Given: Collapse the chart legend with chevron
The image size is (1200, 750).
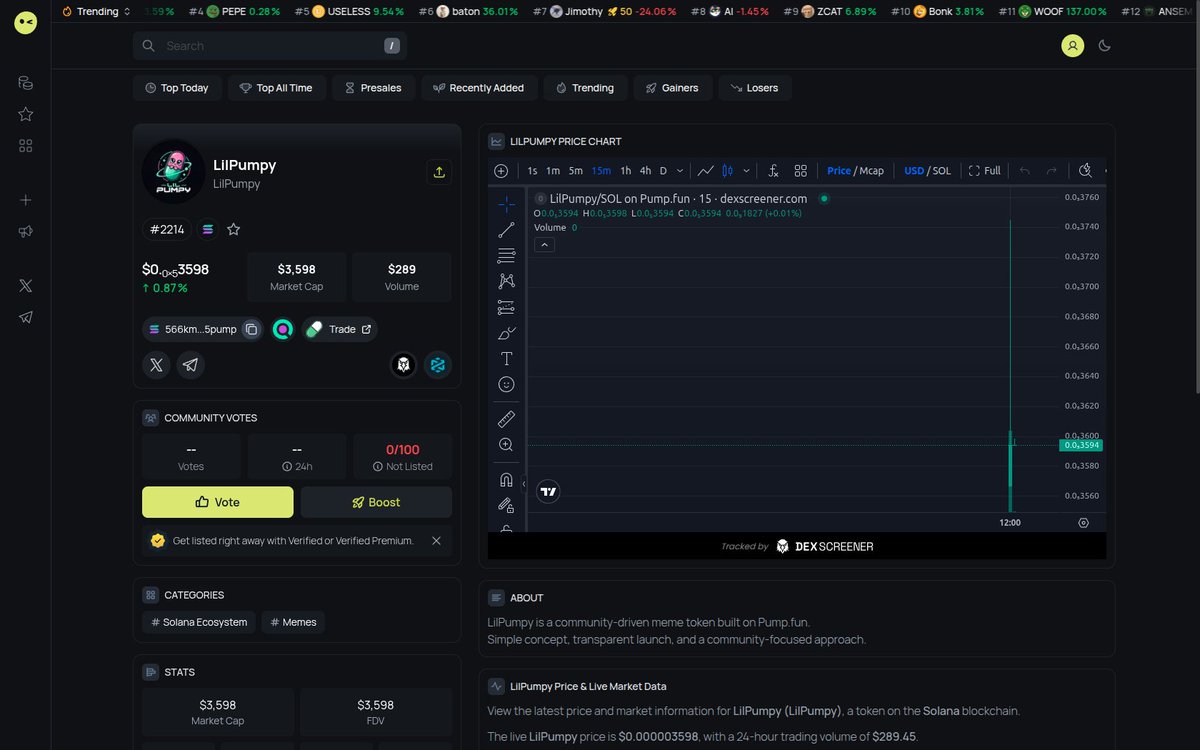Looking at the screenshot, I should [544, 245].
